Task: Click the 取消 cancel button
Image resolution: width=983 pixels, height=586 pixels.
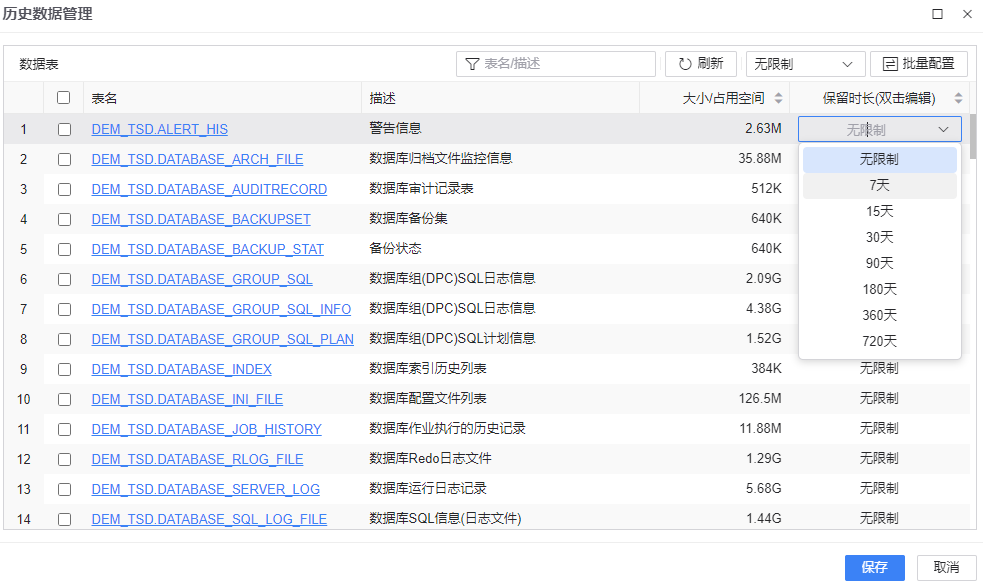Action: [947, 568]
